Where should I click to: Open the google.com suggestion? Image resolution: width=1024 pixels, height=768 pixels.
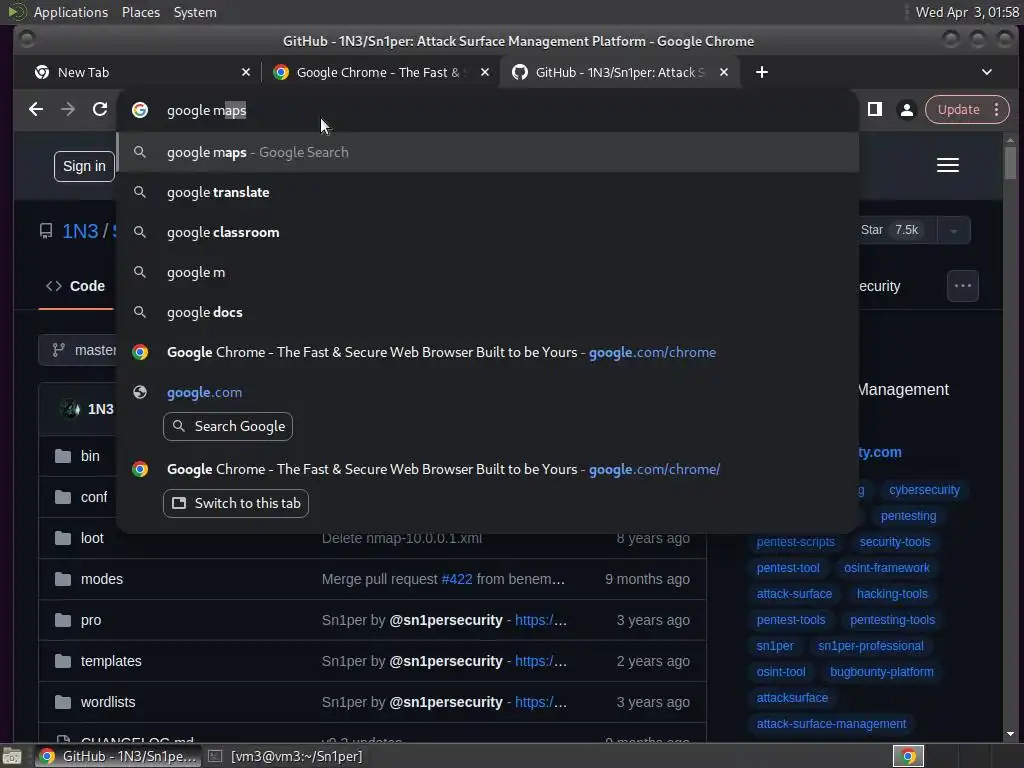(x=488, y=392)
